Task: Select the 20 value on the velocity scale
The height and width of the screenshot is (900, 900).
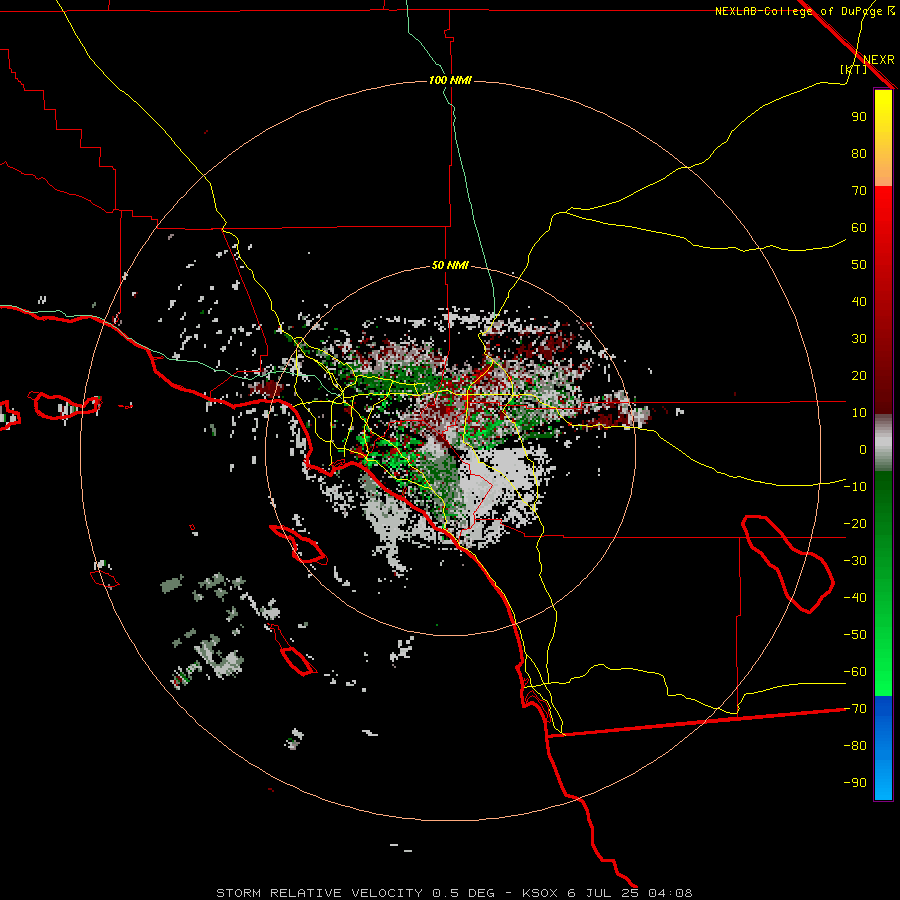Action: click(x=859, y=375)
